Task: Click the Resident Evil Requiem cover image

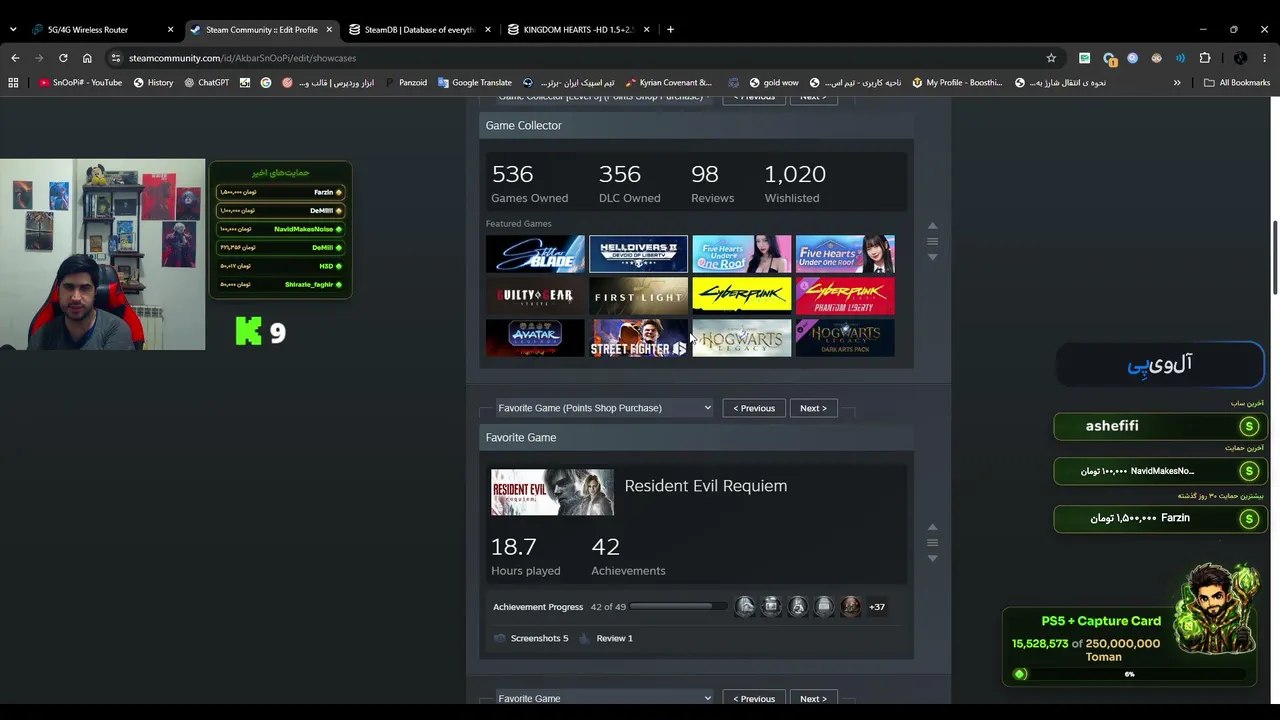Action: click(x=552, y=493)
